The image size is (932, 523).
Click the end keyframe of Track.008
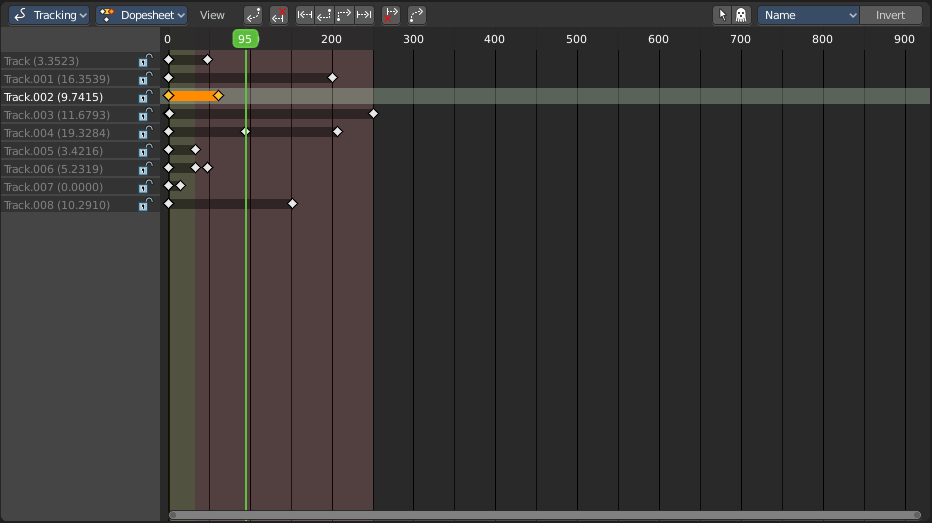(292, 203)
